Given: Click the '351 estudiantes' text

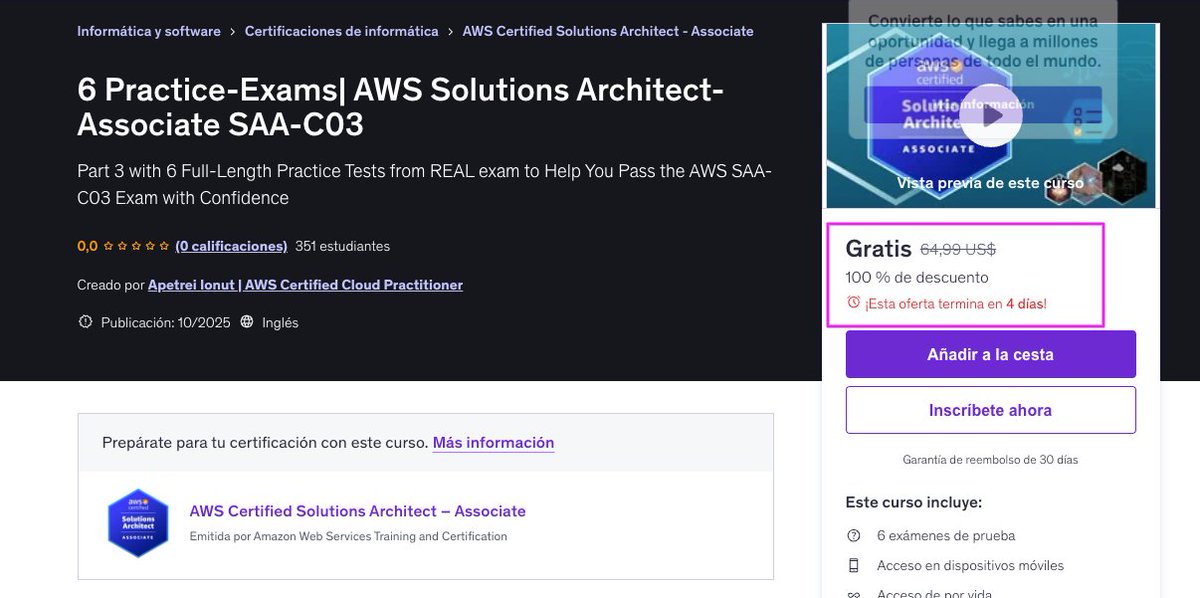Looking at the screenshot, I should (x=342, y=246).
